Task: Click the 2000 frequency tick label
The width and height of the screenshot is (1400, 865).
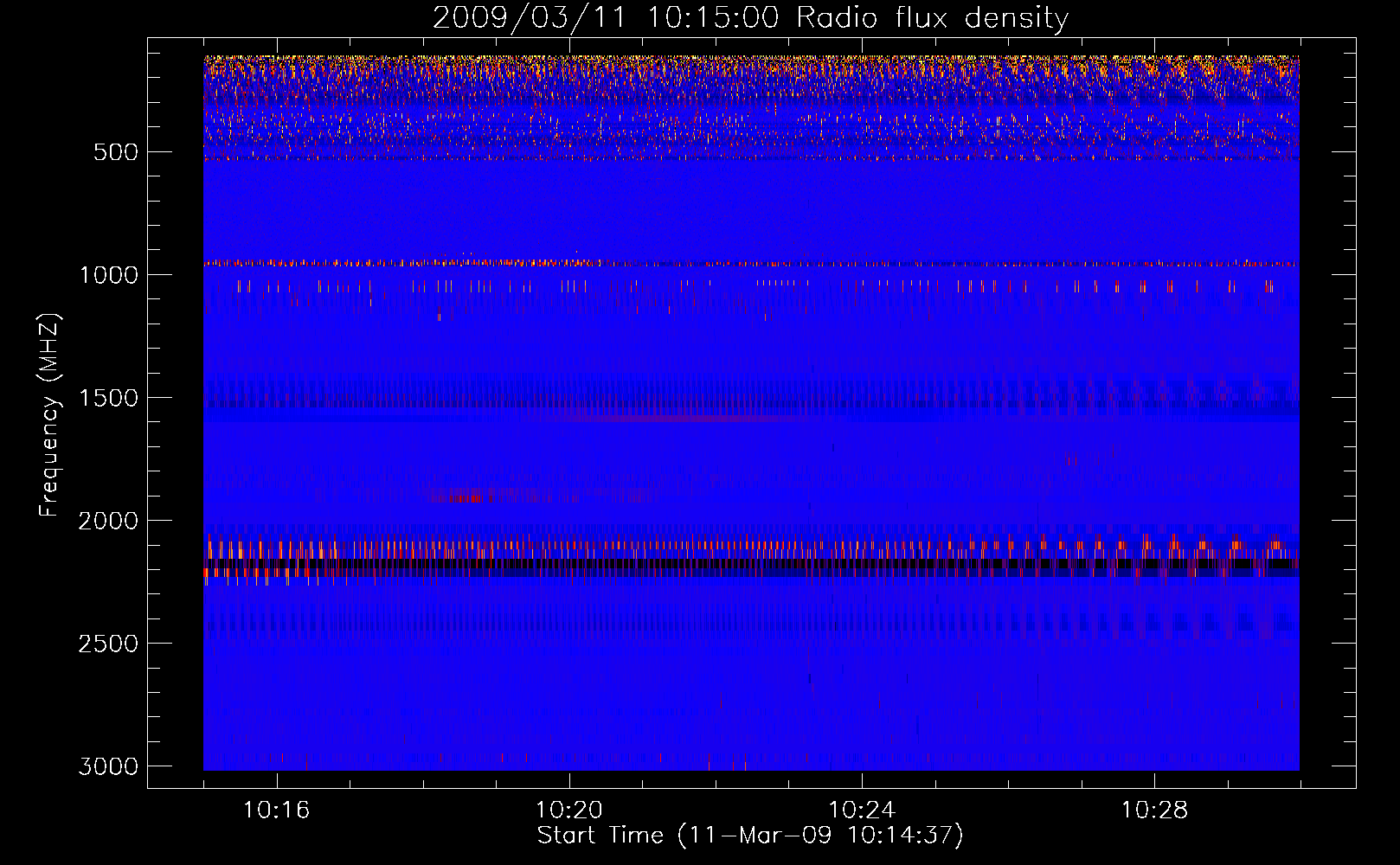Action: (x=108, y=521)
